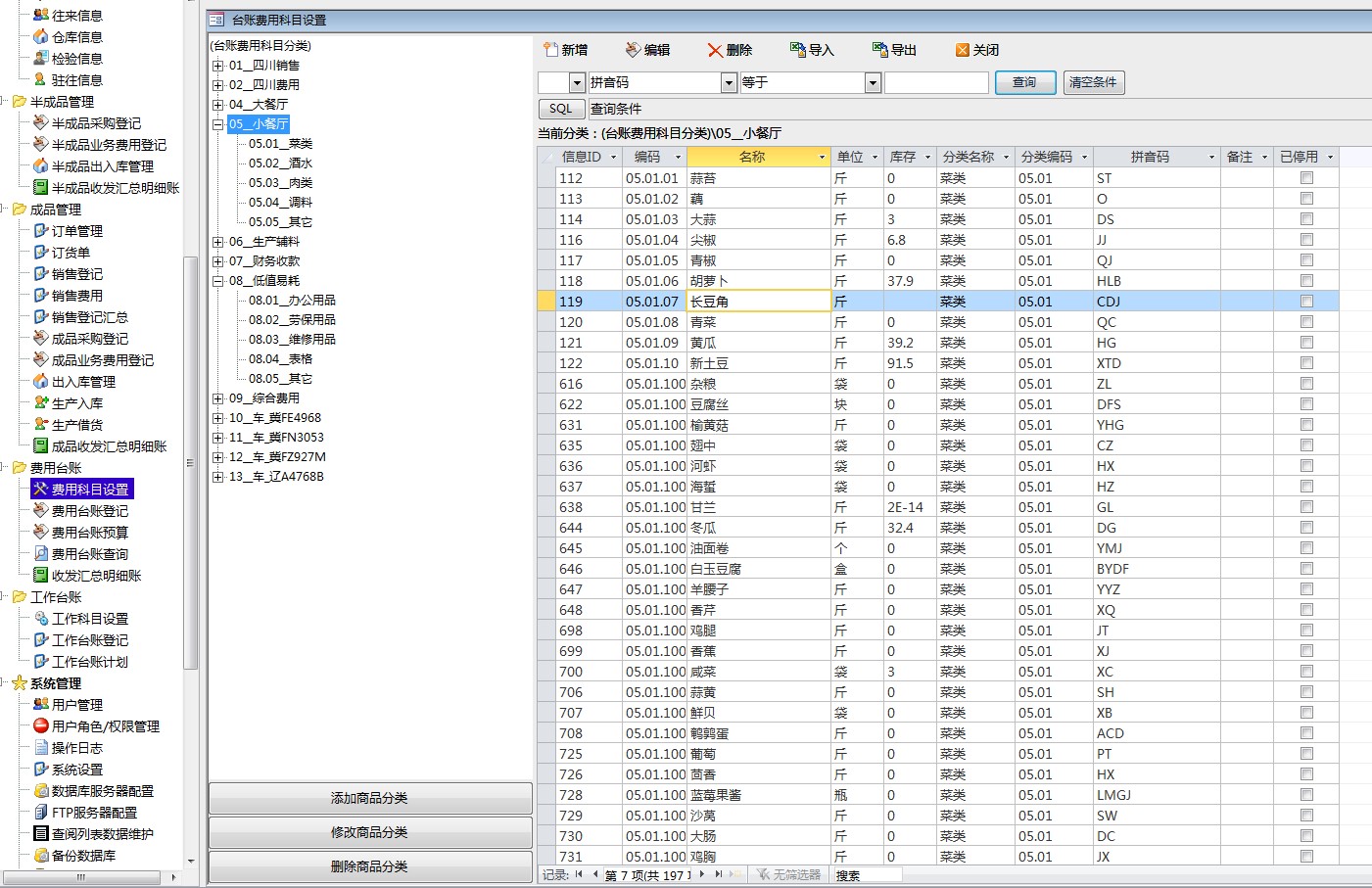Click the 导入 (import) toolbar icon
The width and height of the screenshot is (1372, 888).
[x=797, y=50]
